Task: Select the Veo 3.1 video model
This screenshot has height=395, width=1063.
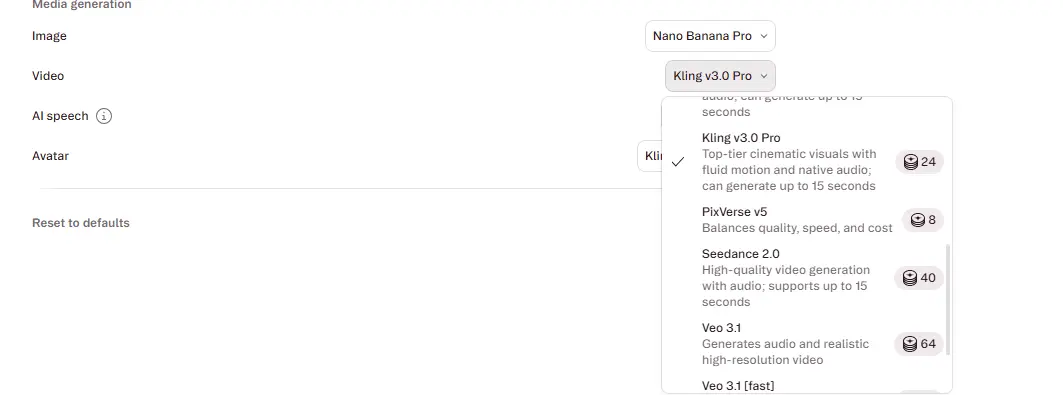Action: pyautogui.click(x=807, y=344)
